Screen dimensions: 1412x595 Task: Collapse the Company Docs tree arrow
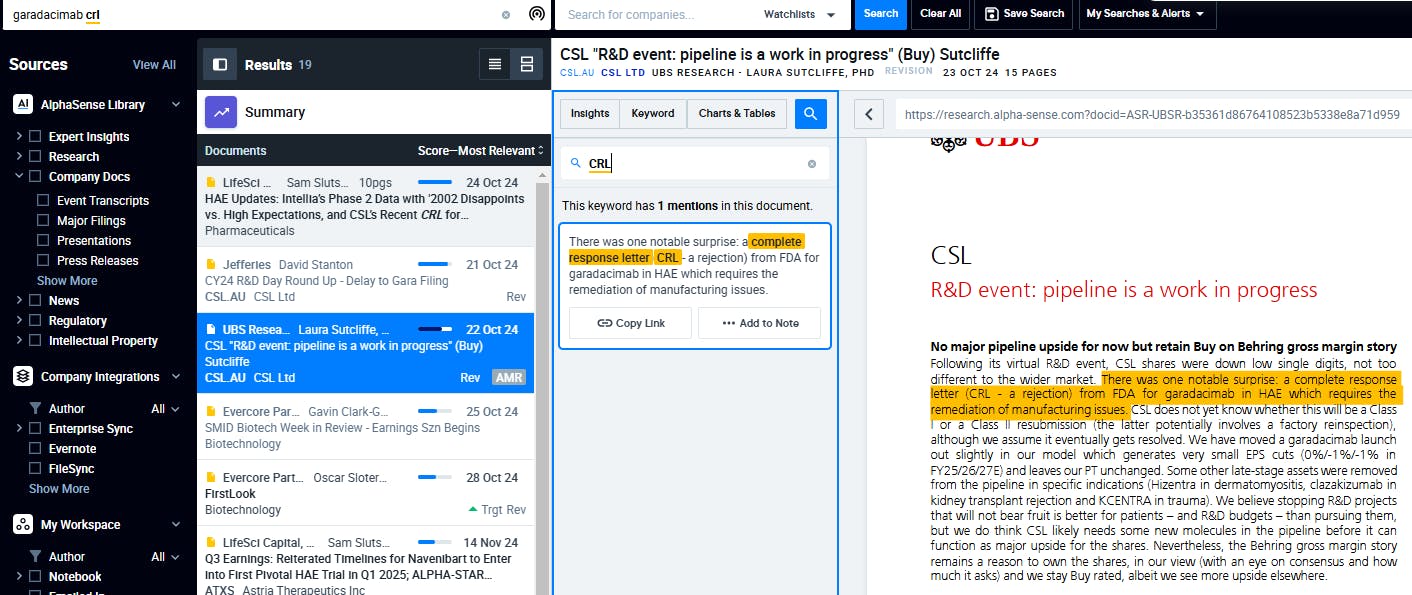click(x=19, y=177)
